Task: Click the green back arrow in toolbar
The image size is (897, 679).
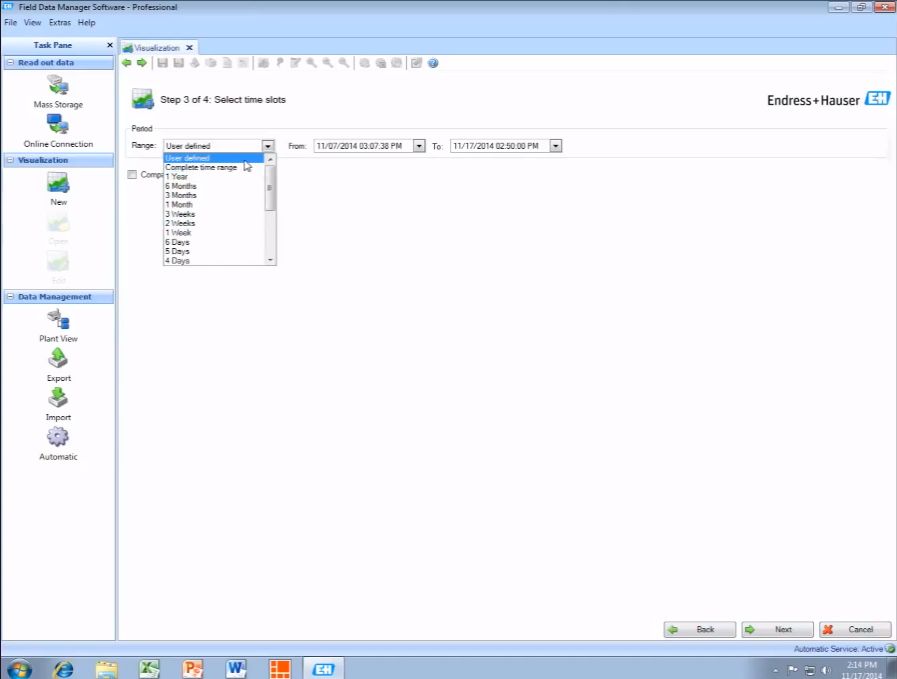Action: (126, 63)
